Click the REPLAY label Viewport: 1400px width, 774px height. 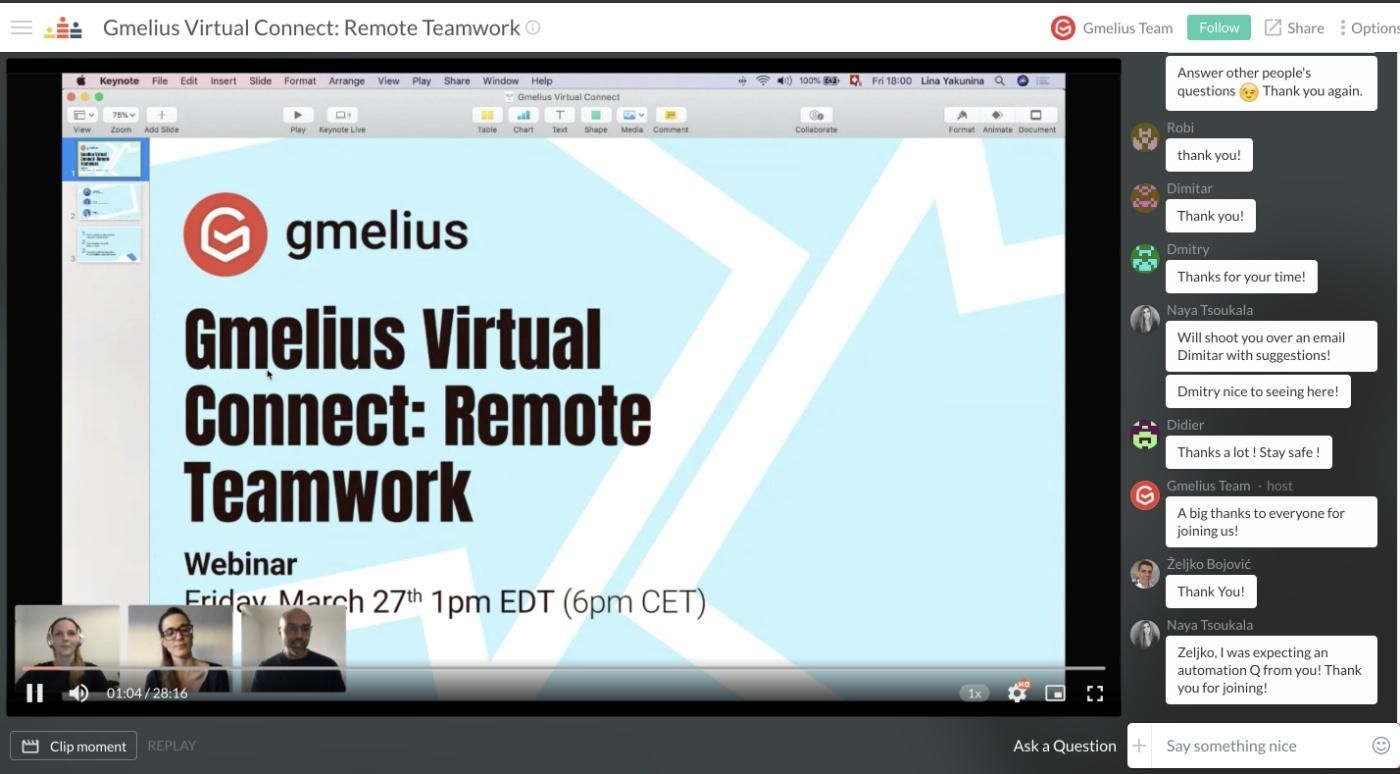pyautogui.click(x=171, y=746)
